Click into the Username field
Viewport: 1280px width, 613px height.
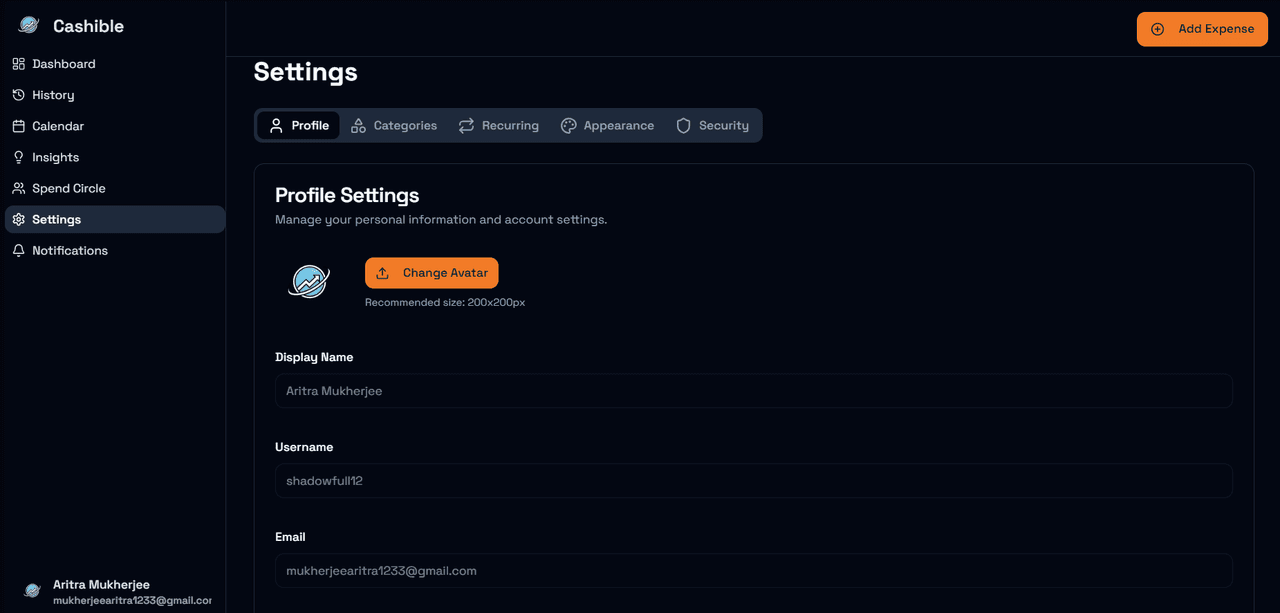pos(753,481)
